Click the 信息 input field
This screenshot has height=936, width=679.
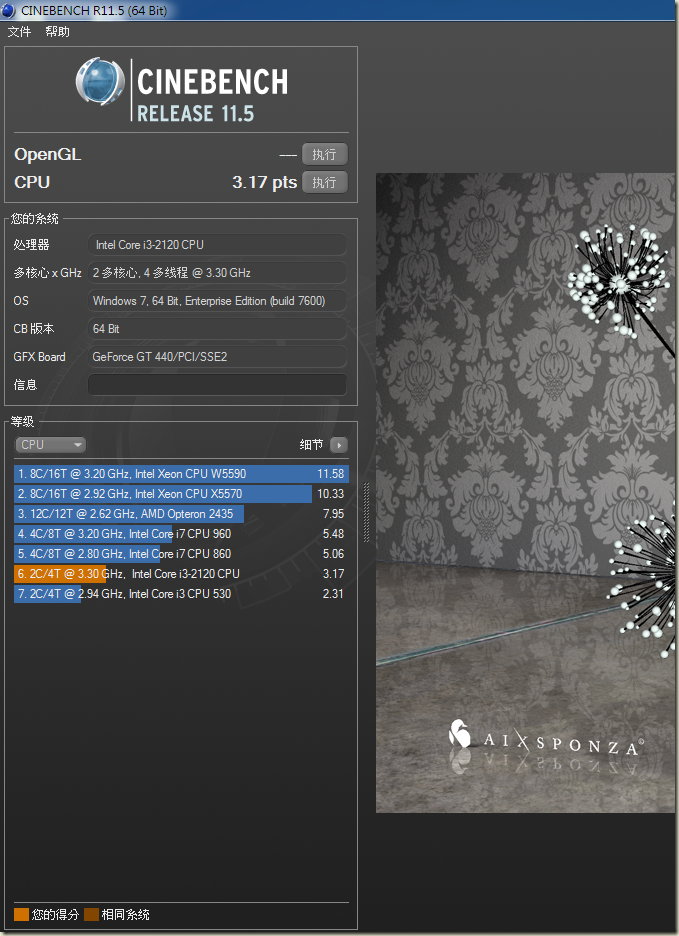(x=217, y=384)
